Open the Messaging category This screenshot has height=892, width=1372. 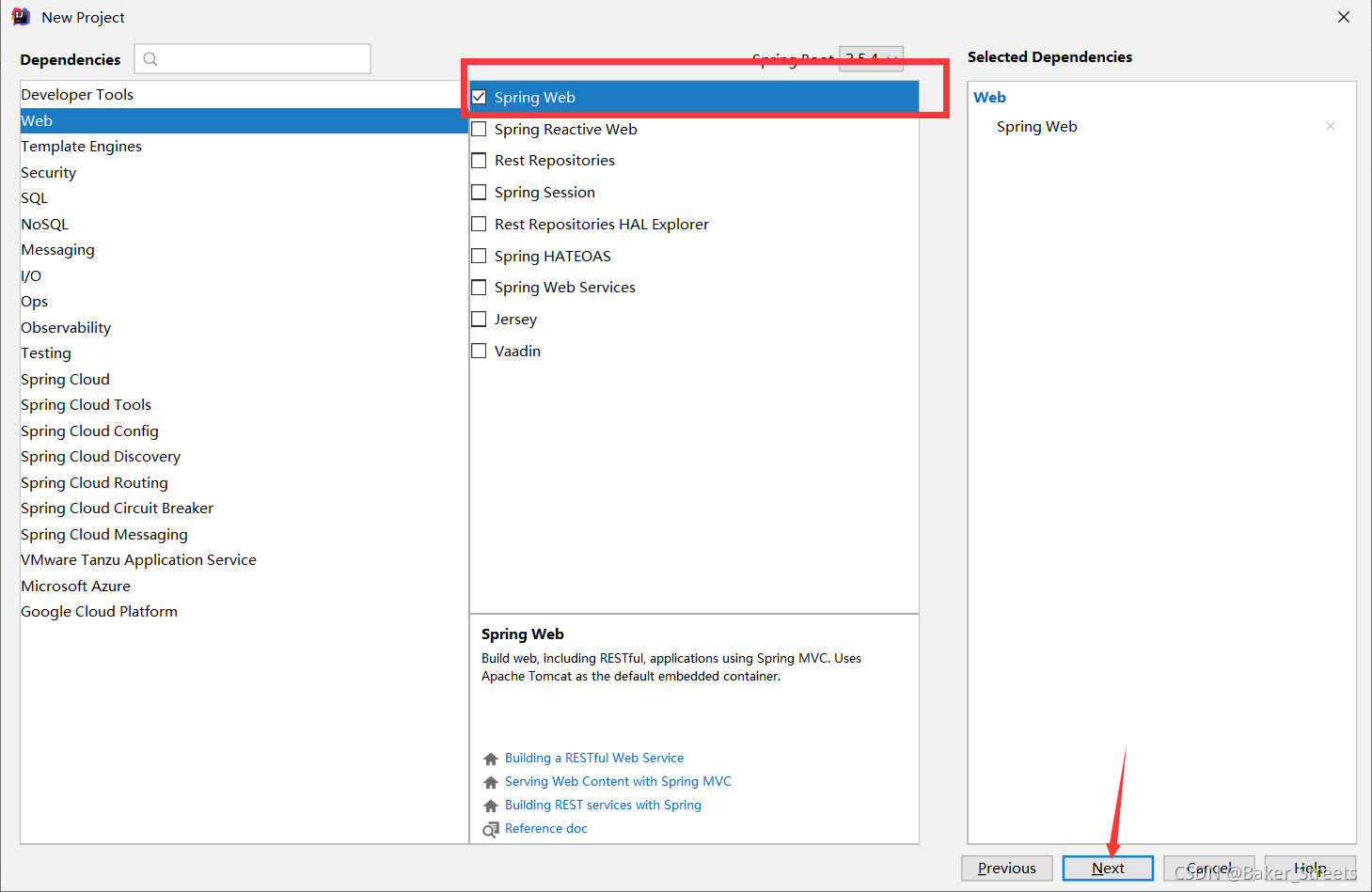(x=244, y=249)
